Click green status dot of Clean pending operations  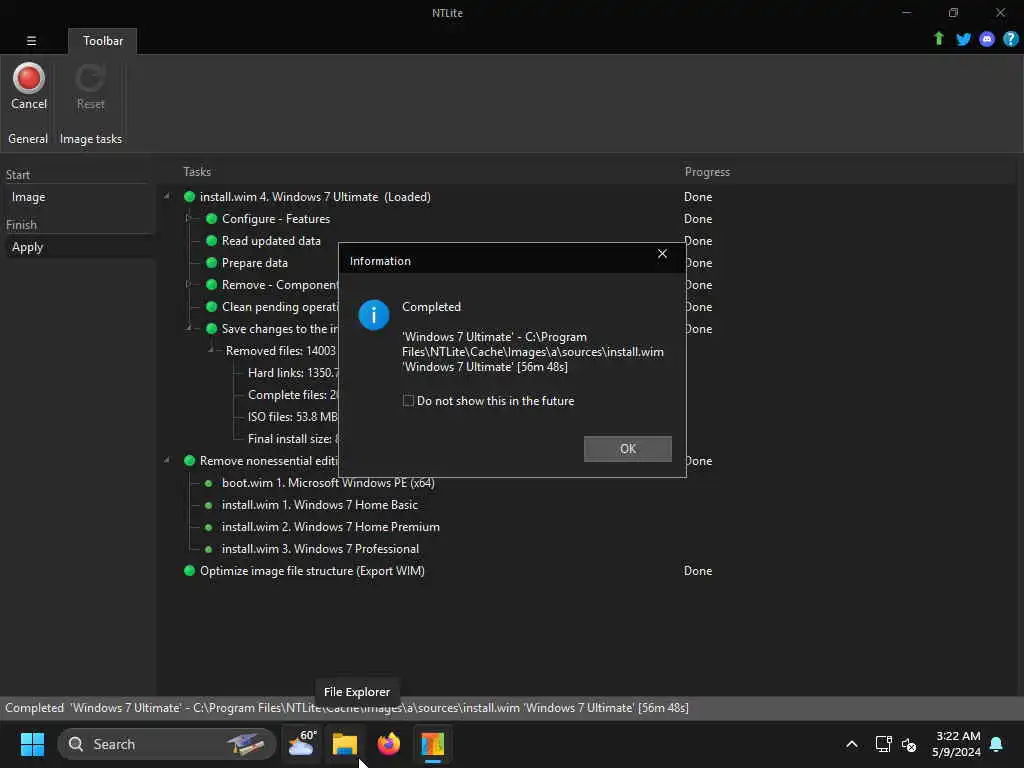211,306
